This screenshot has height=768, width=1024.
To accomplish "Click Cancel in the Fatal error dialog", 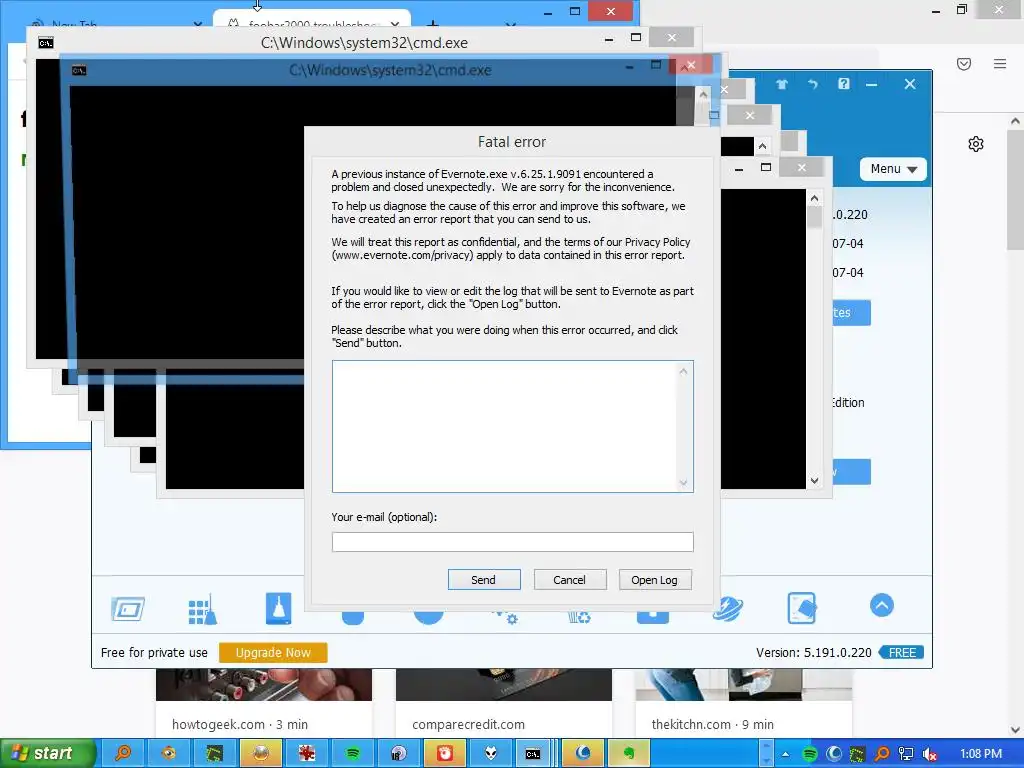I will [569, 579].
